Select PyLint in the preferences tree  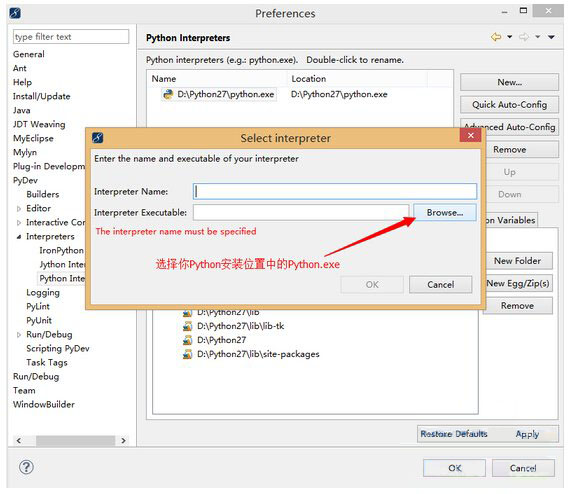coord(38,307)
